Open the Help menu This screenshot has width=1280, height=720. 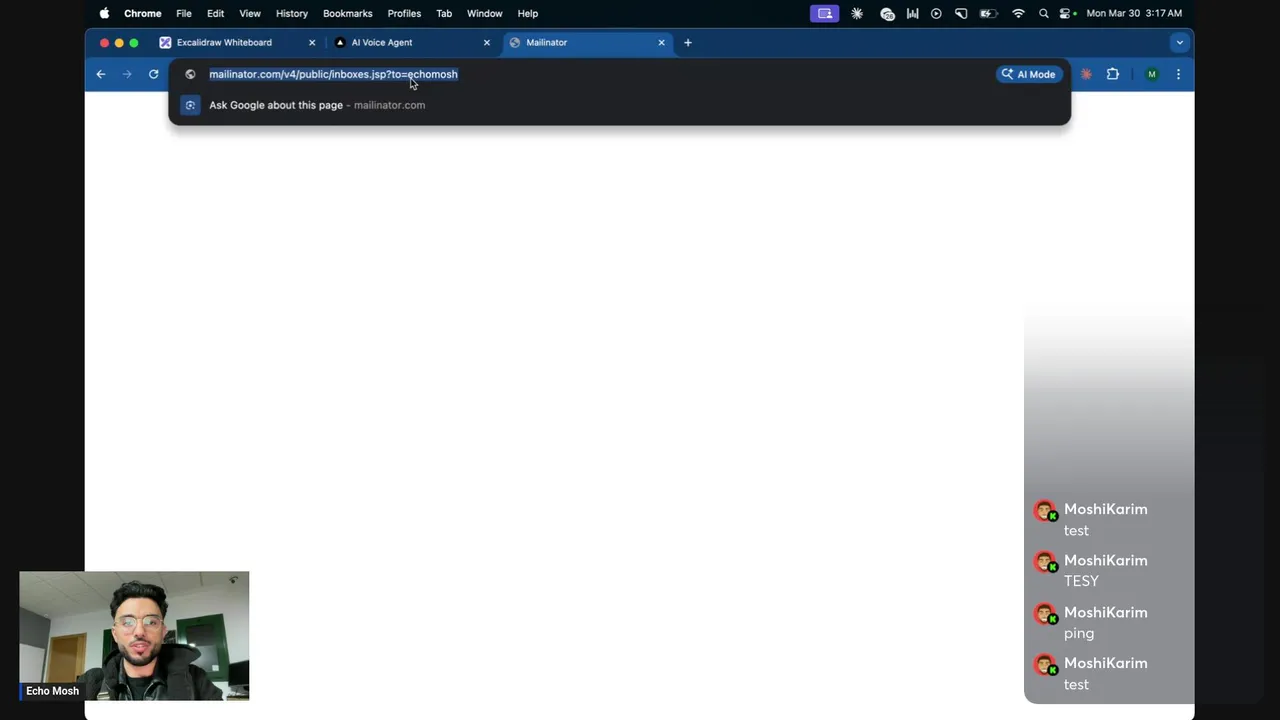pyautogui.click(x=528, y=13)
